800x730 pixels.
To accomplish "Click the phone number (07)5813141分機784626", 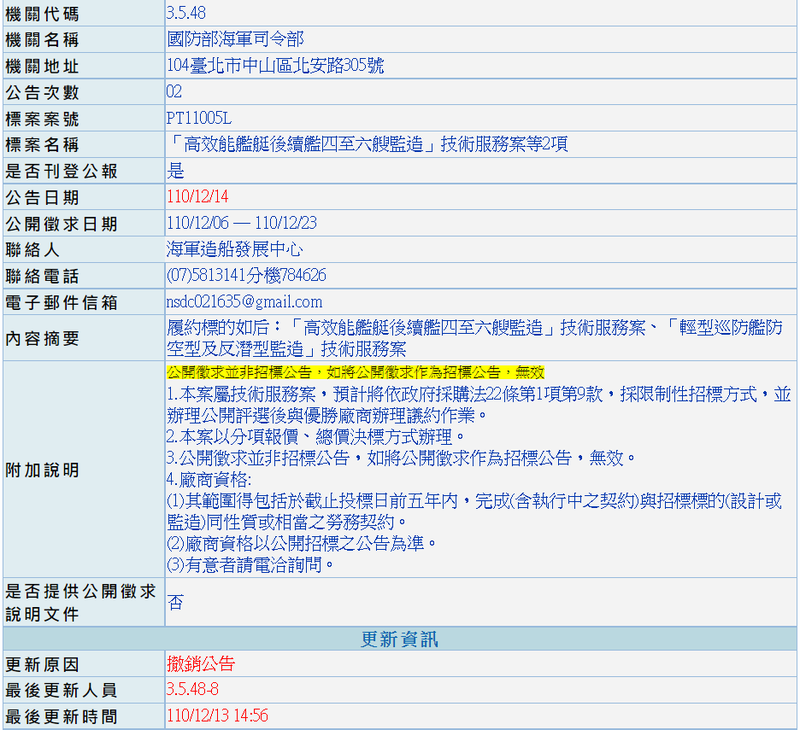I will tap(246, 275).
